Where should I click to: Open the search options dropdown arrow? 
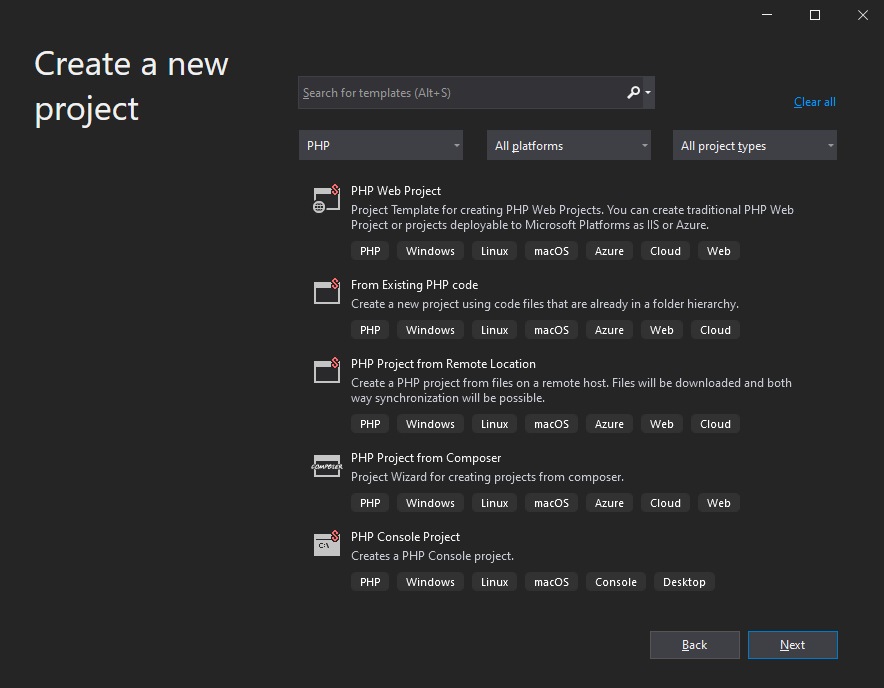tap(648, 92)
